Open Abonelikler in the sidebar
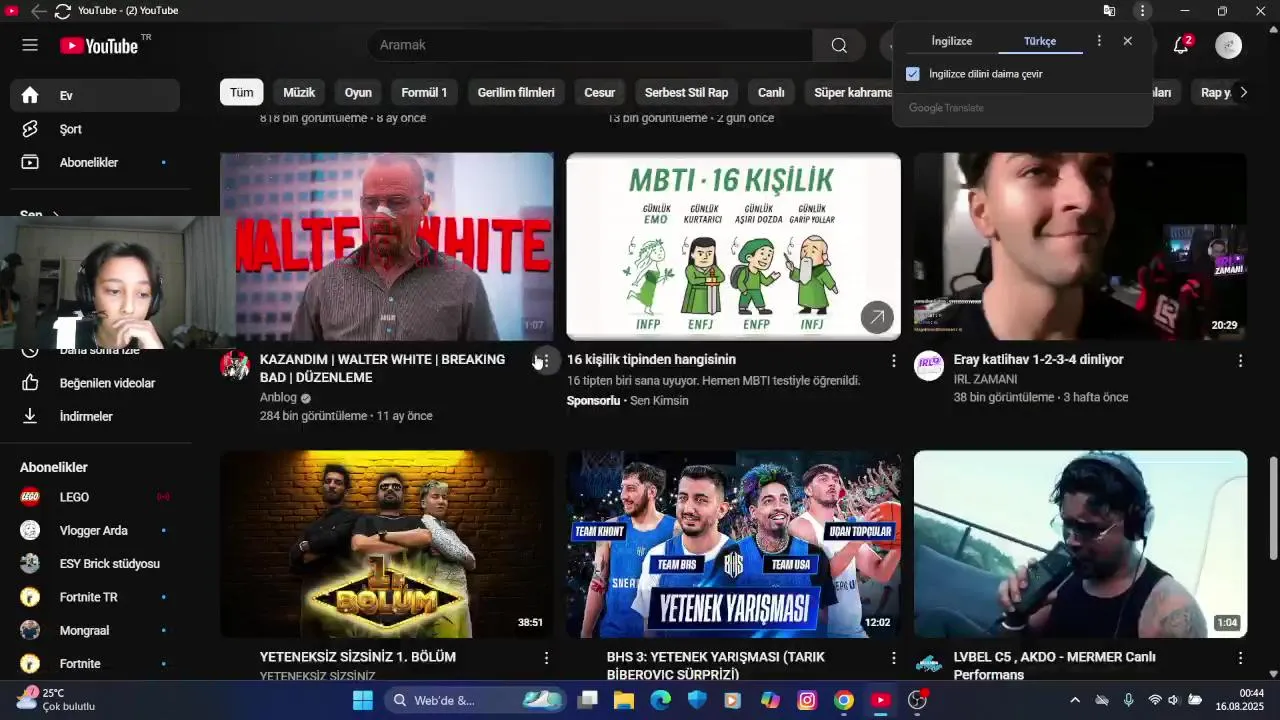 coord(95,162)
